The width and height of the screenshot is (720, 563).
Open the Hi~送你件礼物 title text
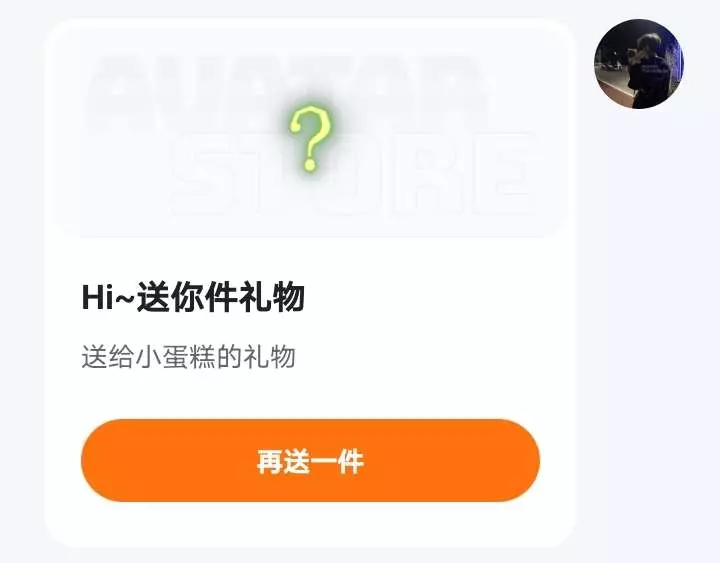193,298
